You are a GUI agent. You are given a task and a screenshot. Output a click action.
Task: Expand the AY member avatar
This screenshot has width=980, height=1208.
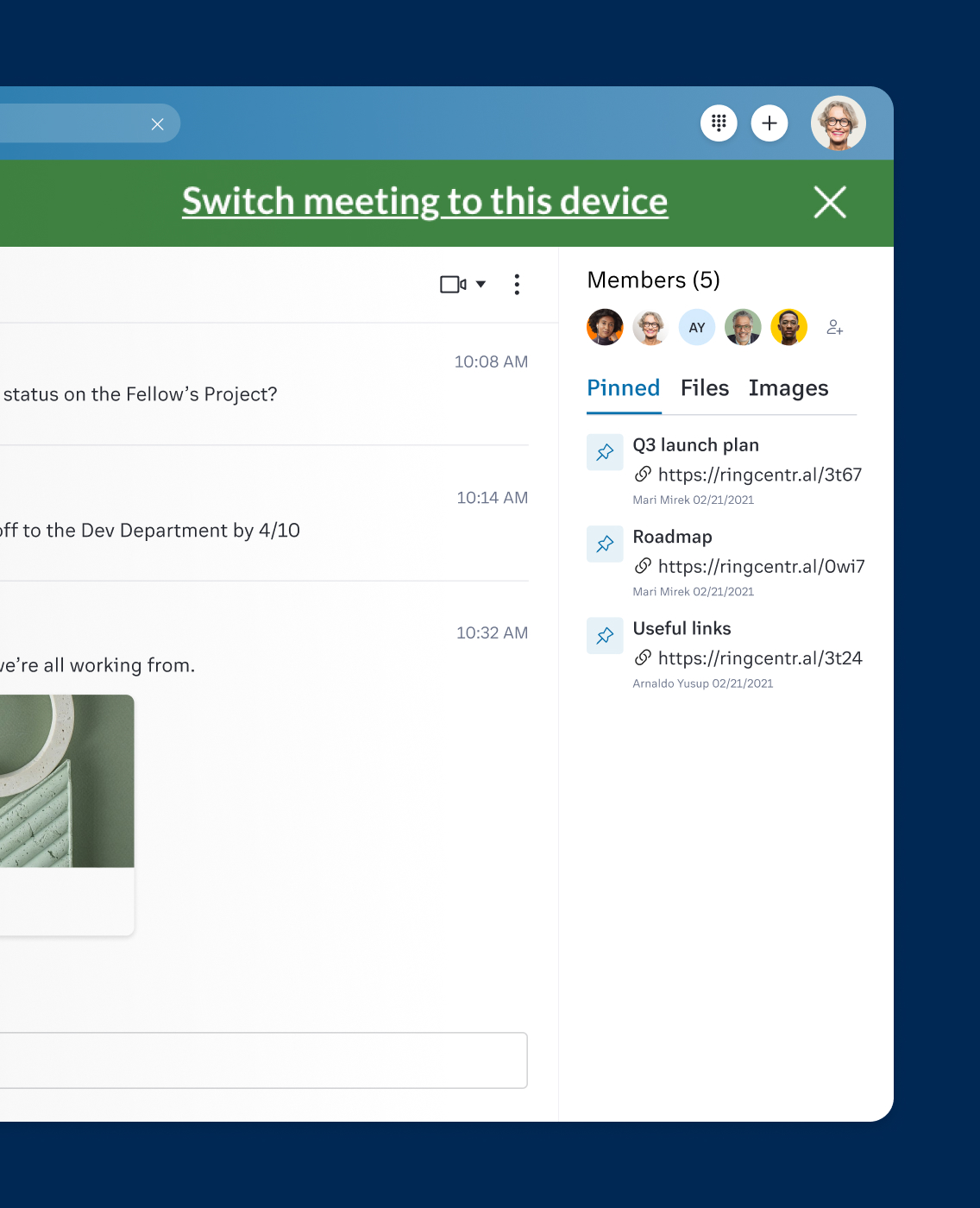[696, 327]
